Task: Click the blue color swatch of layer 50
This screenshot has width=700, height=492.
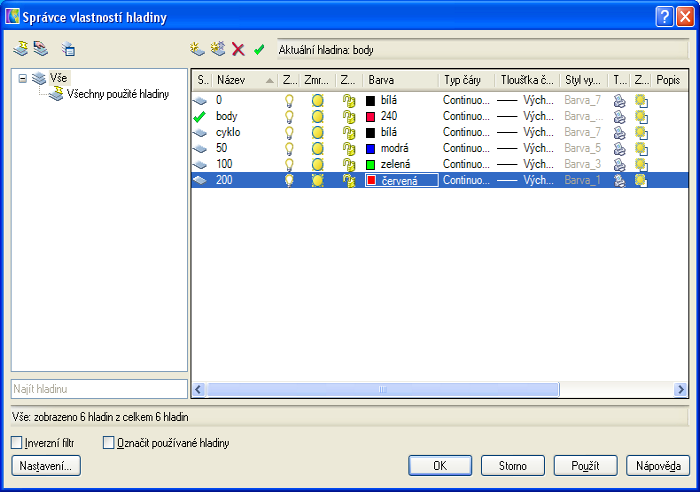Action: [x=370, y=148]
